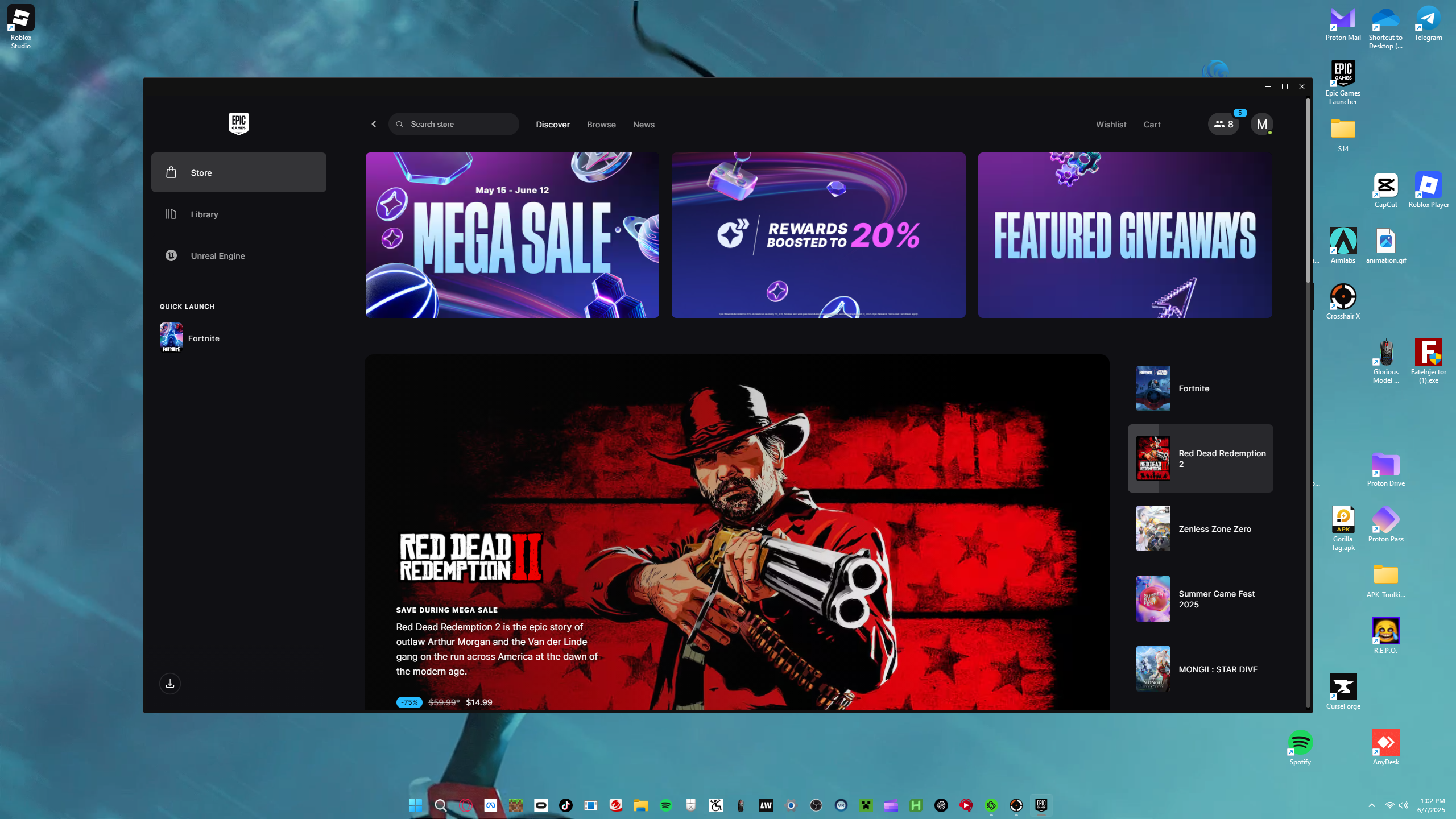Open the M profile avatar menu
The image size is (1456, 819).
(1261, 124)
